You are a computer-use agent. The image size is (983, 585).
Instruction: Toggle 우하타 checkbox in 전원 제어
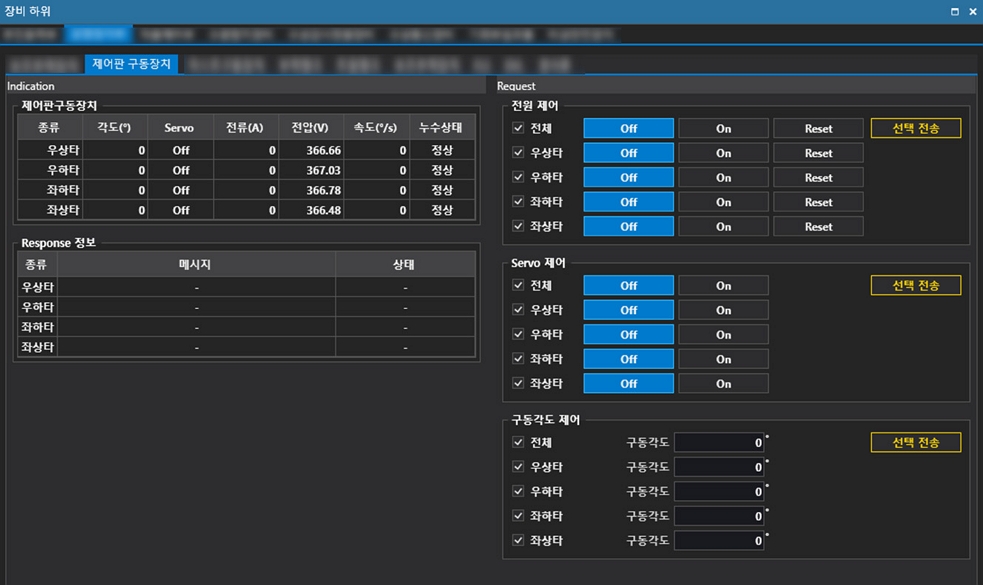pyautogui.click(x=518, y=177)
